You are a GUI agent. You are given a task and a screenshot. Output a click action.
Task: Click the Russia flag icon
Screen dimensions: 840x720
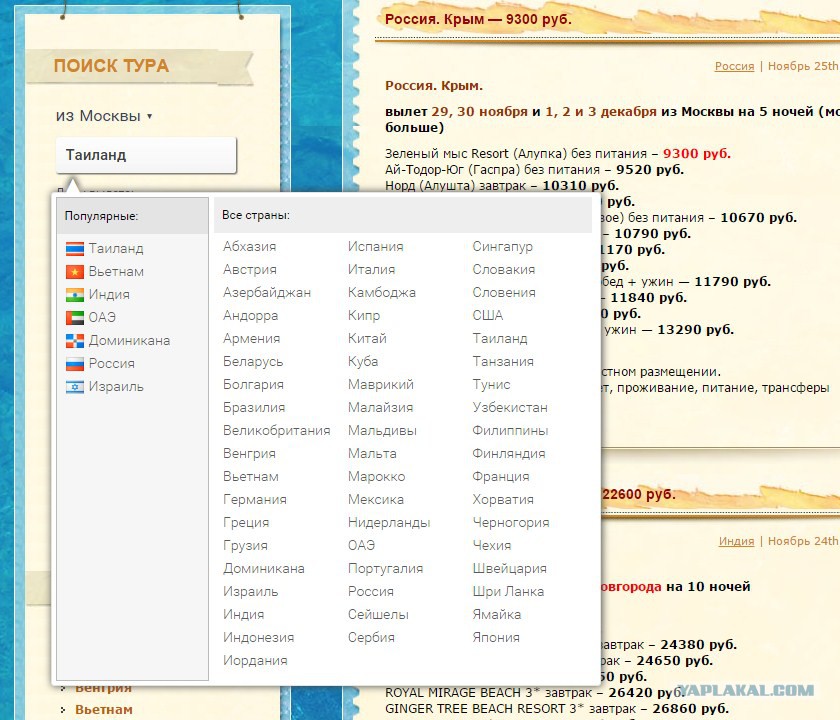click(75, 364)
